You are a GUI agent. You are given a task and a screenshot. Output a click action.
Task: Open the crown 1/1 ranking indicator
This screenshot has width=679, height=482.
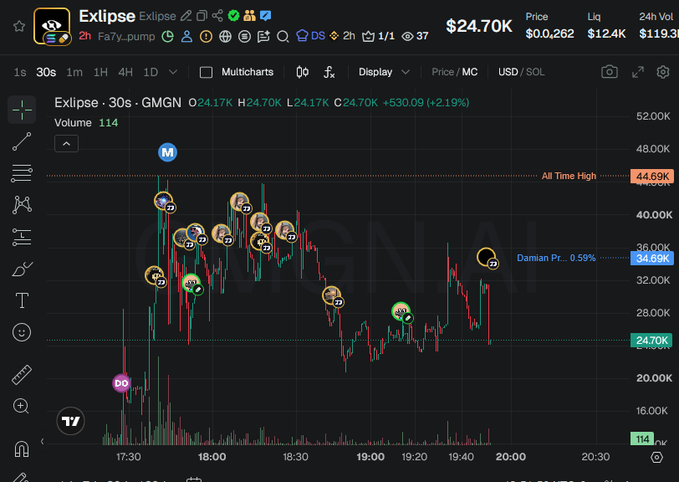pyautogui.click(x=378, y=36)
